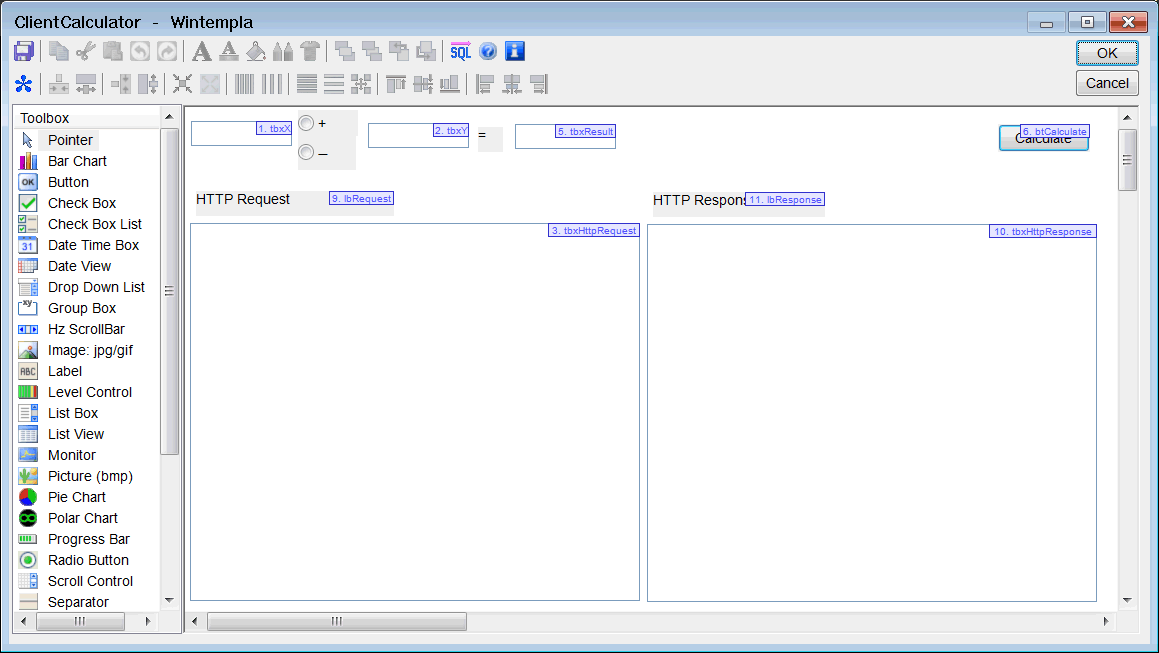Viewport: 1159px width, 653px height.
Task: Click the crayons color icon
Action: pos(283,51)
